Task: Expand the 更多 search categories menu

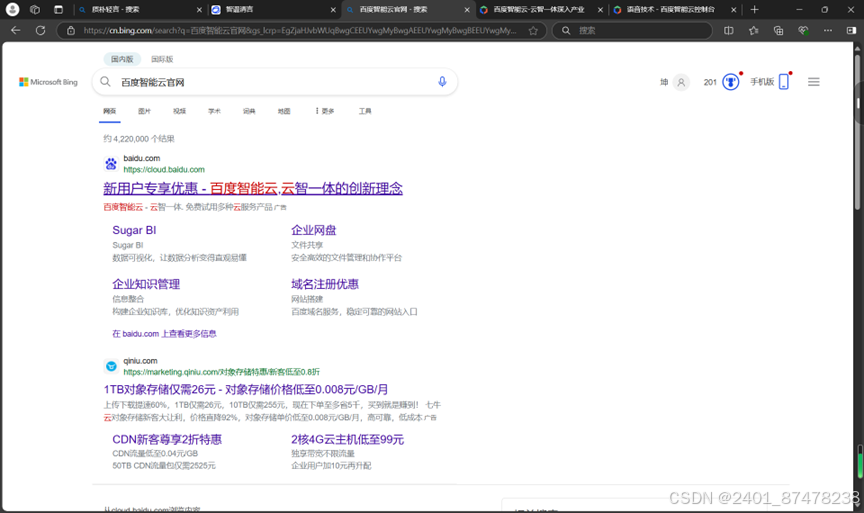Action: 325,111
